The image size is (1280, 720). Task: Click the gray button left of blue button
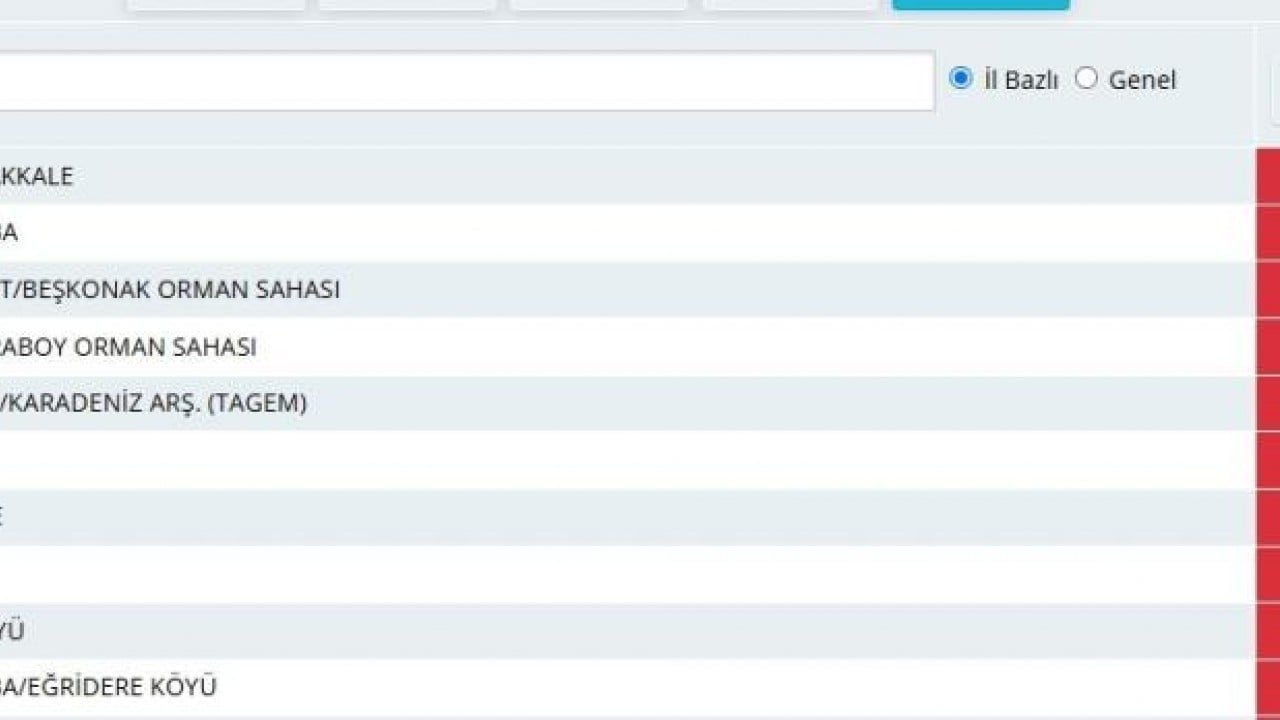(790, 5)
